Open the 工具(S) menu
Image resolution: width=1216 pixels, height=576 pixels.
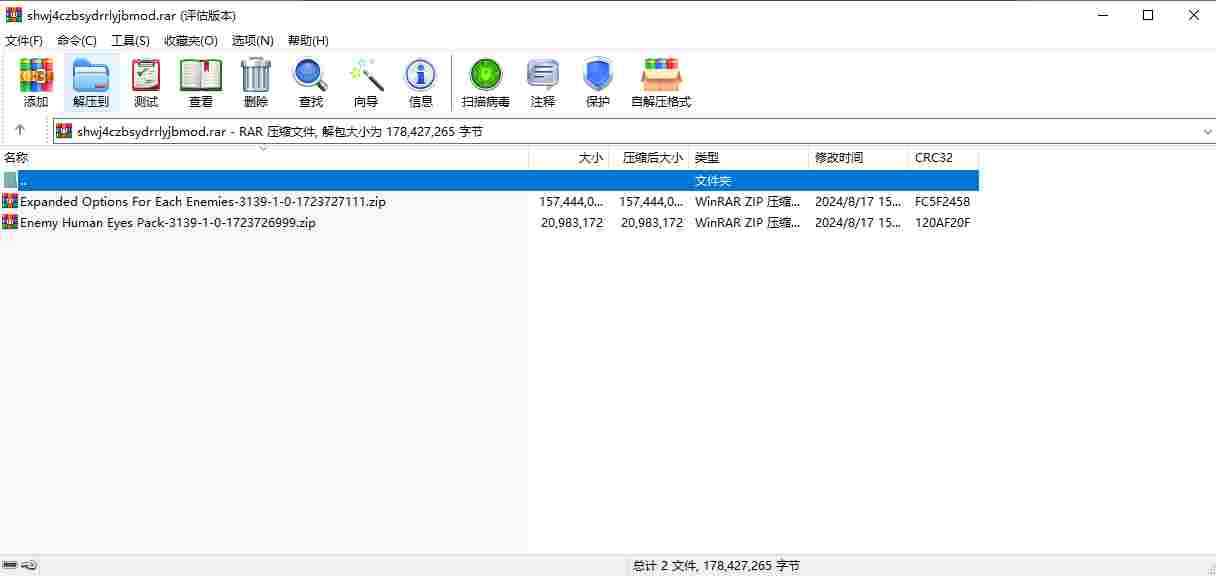tap(130, 41)
